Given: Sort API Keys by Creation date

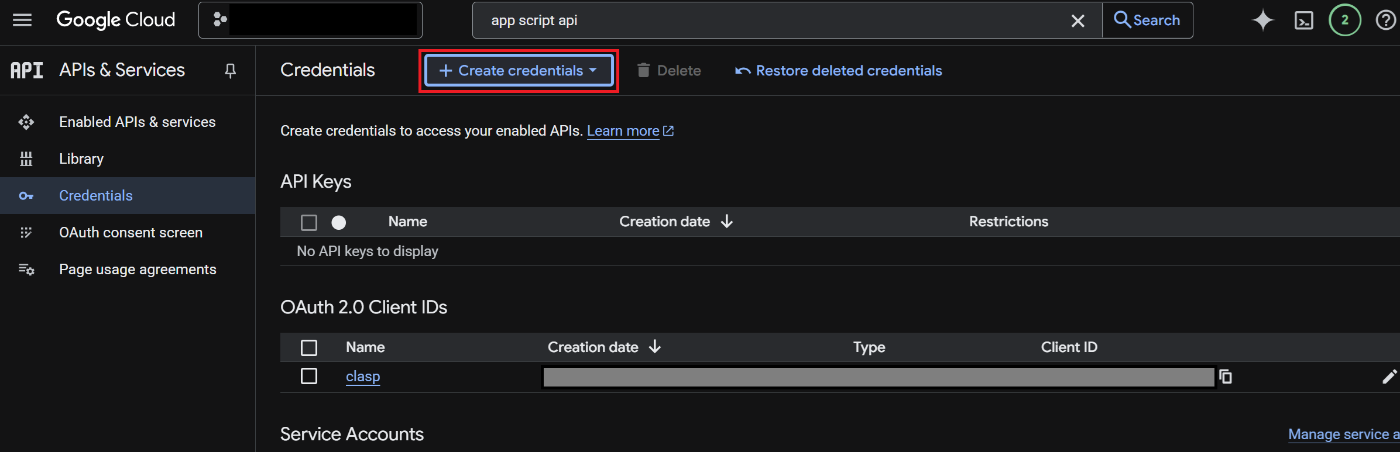Looking at the screenshot, I should click(x=665, y=222).
